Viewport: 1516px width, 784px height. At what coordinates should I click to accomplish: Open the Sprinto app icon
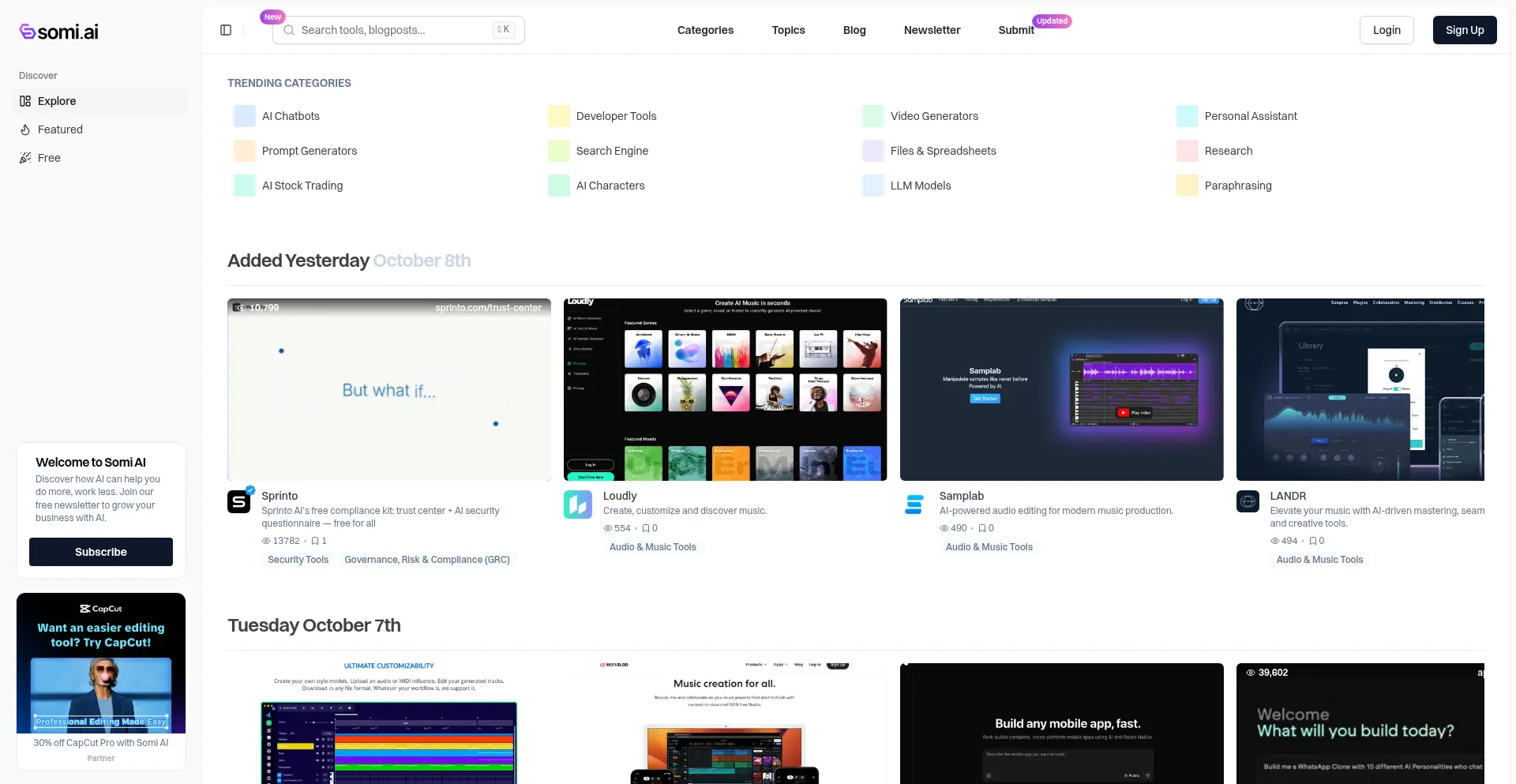coord(239,502)
